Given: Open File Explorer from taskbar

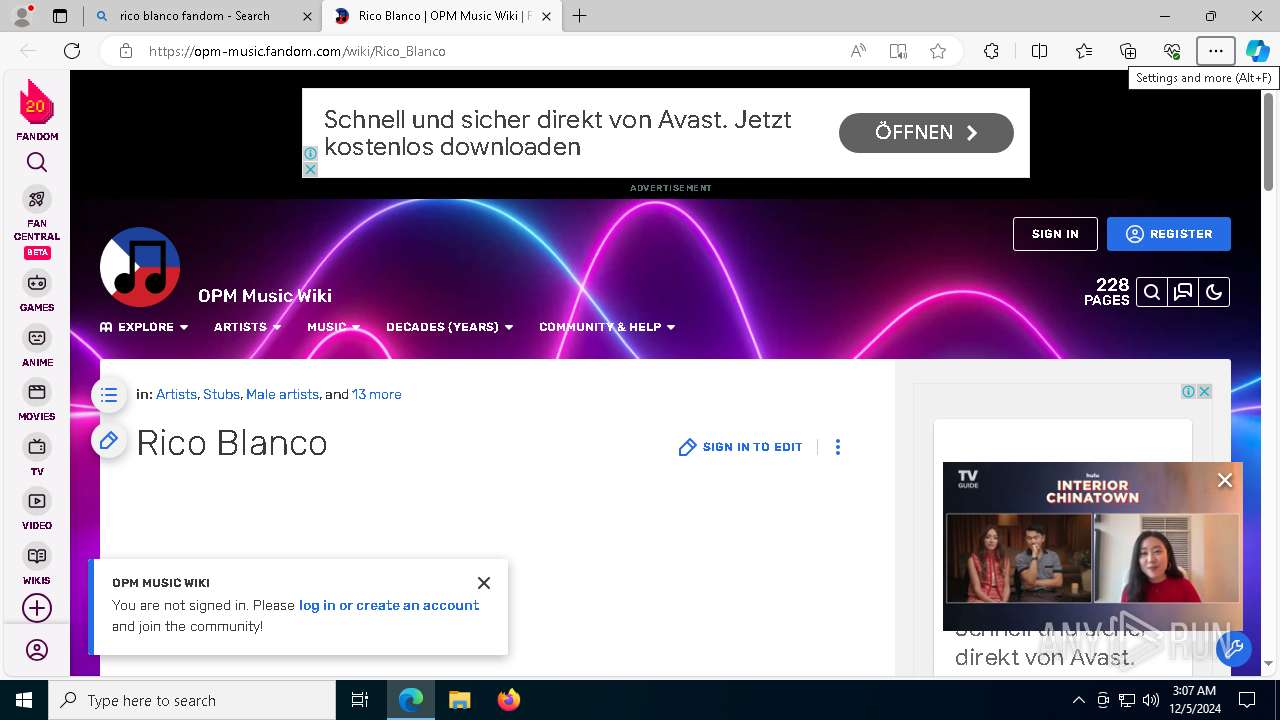Looking at the screenshot, I should pos(459,700).
